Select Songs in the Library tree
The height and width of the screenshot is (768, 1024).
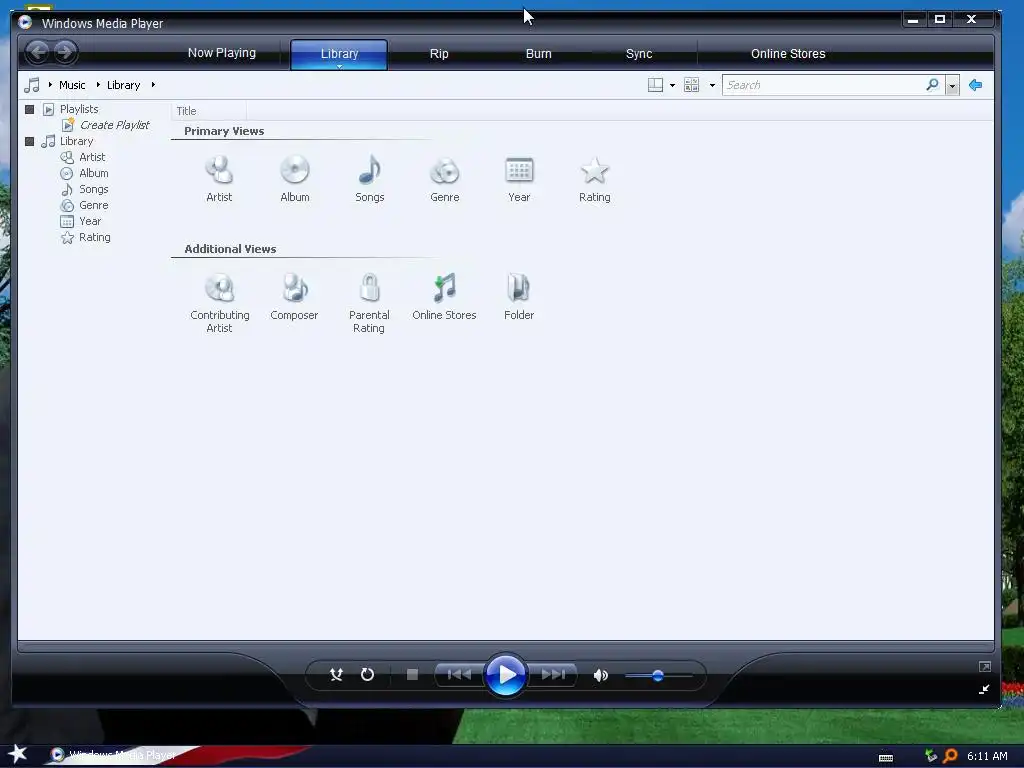[93, 189]
